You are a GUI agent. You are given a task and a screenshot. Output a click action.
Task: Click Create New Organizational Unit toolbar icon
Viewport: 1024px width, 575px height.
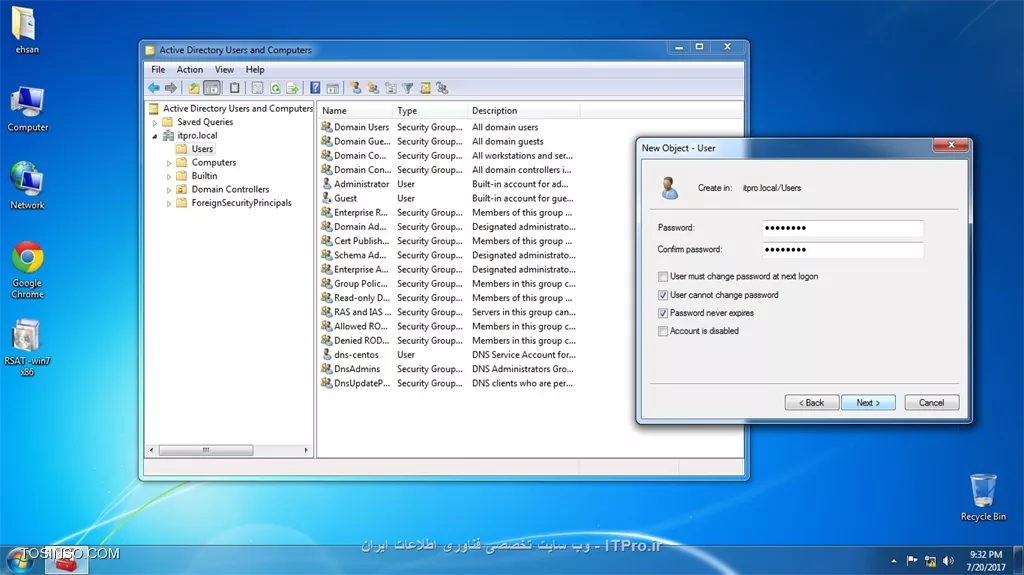391,88
